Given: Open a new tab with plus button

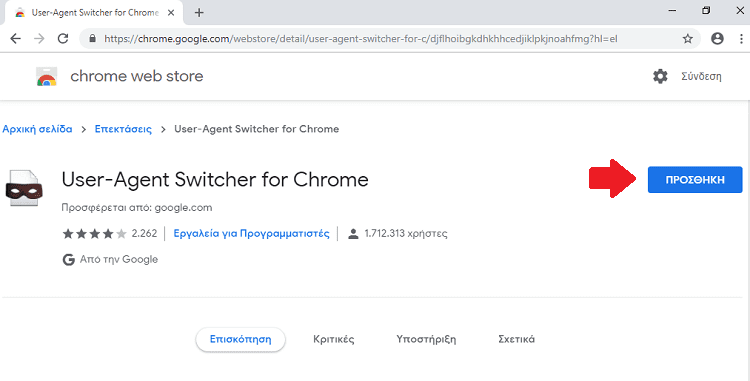Looking at the screenshot, I should point(199,13).
